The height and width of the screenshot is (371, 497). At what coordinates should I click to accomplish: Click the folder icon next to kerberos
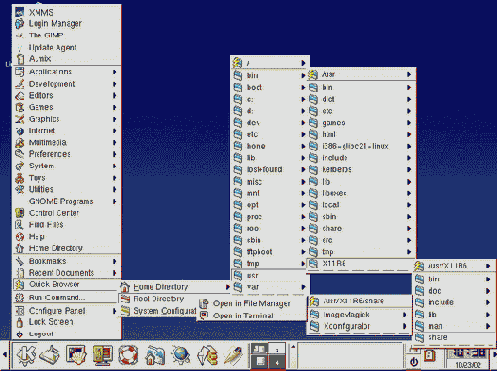point(313,170)
